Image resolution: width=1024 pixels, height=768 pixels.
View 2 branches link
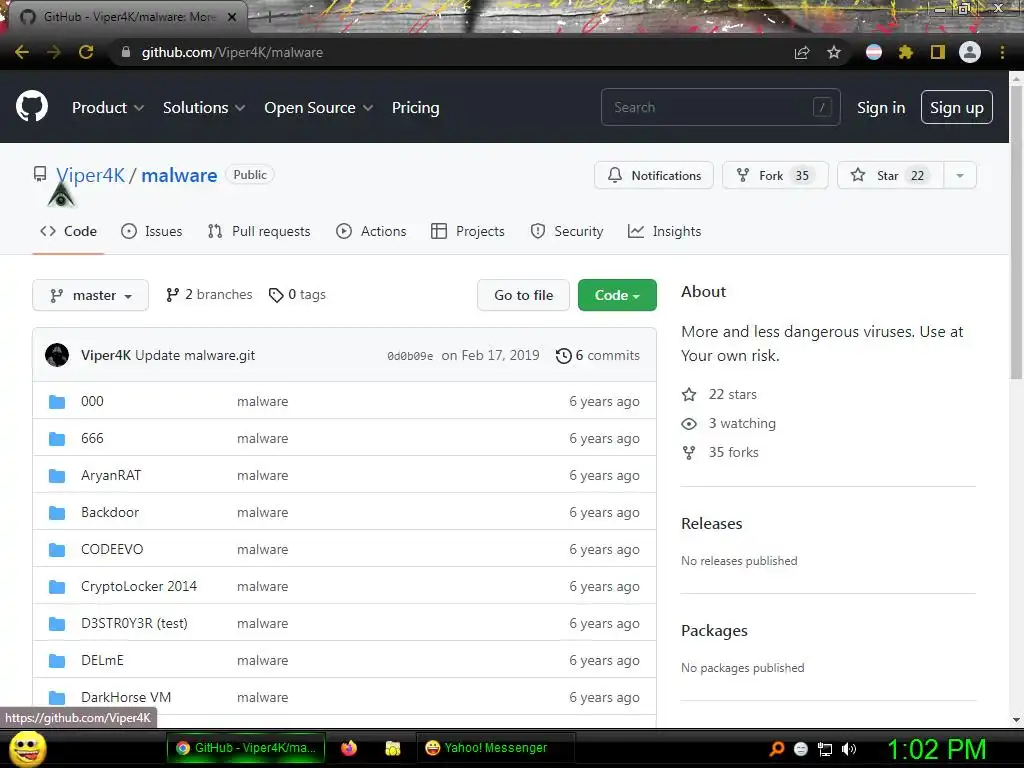click(x=209, y=295)
